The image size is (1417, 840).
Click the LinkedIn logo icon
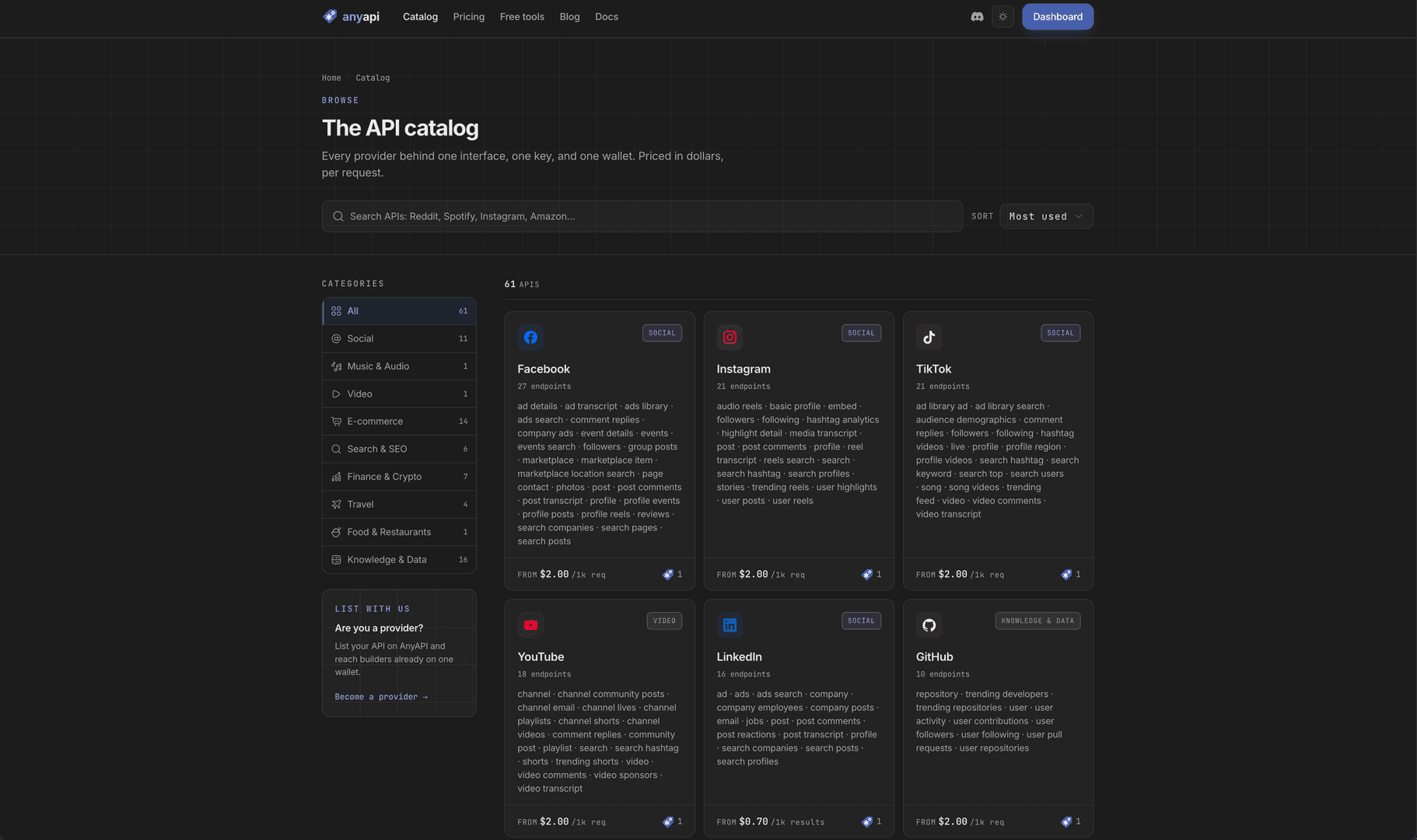[729, 625]
